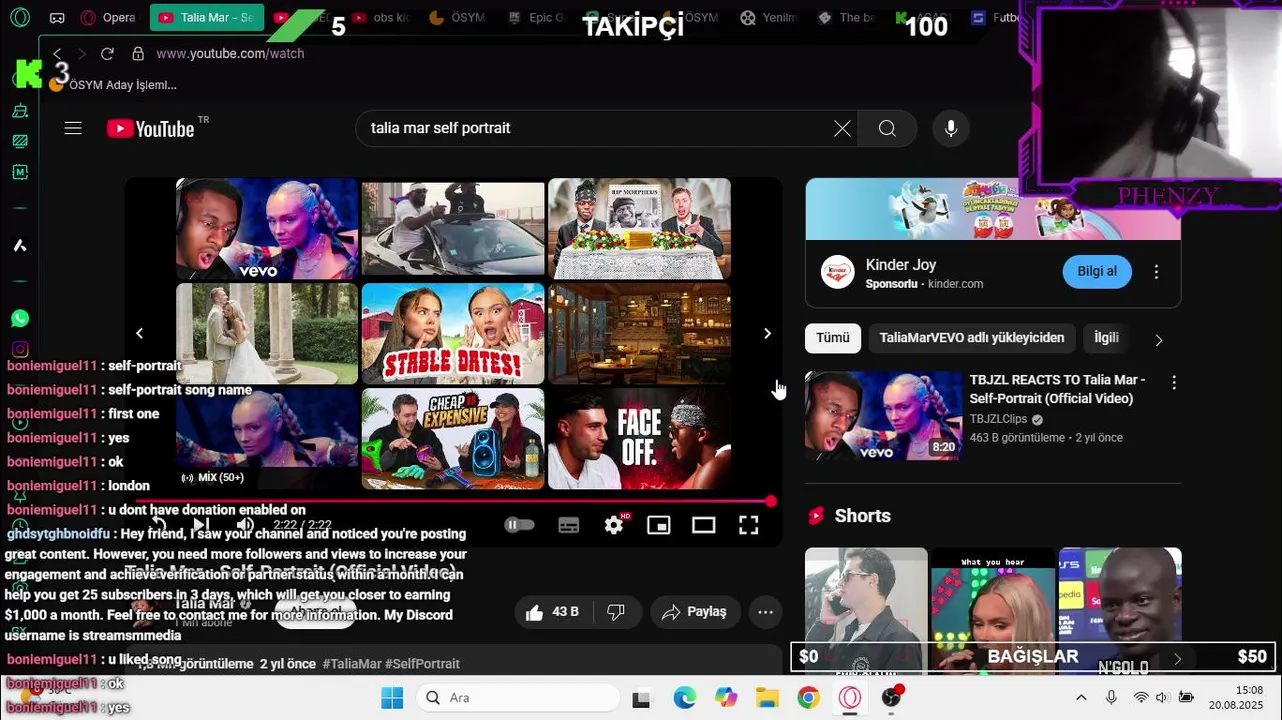
Task: Start voice search with microphone icon
Action: [951, 128]
